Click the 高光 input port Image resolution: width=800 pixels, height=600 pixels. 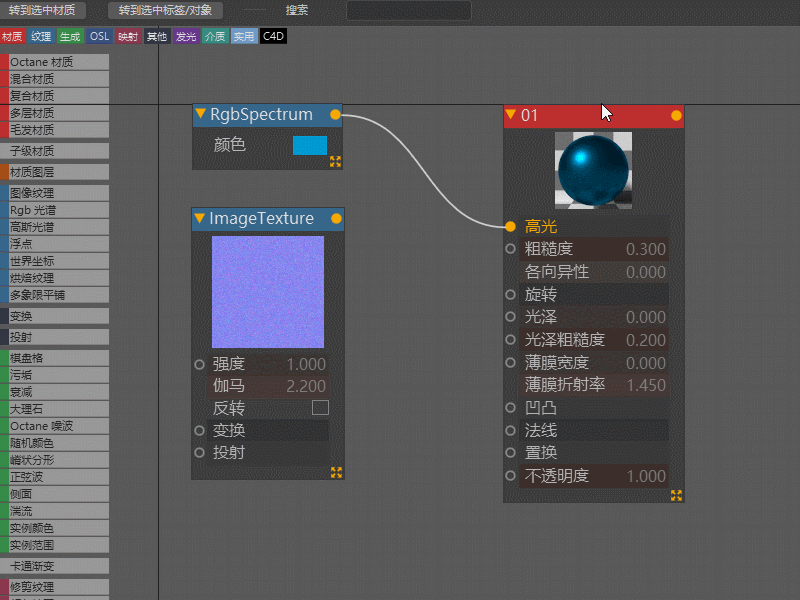click(510, 226)
